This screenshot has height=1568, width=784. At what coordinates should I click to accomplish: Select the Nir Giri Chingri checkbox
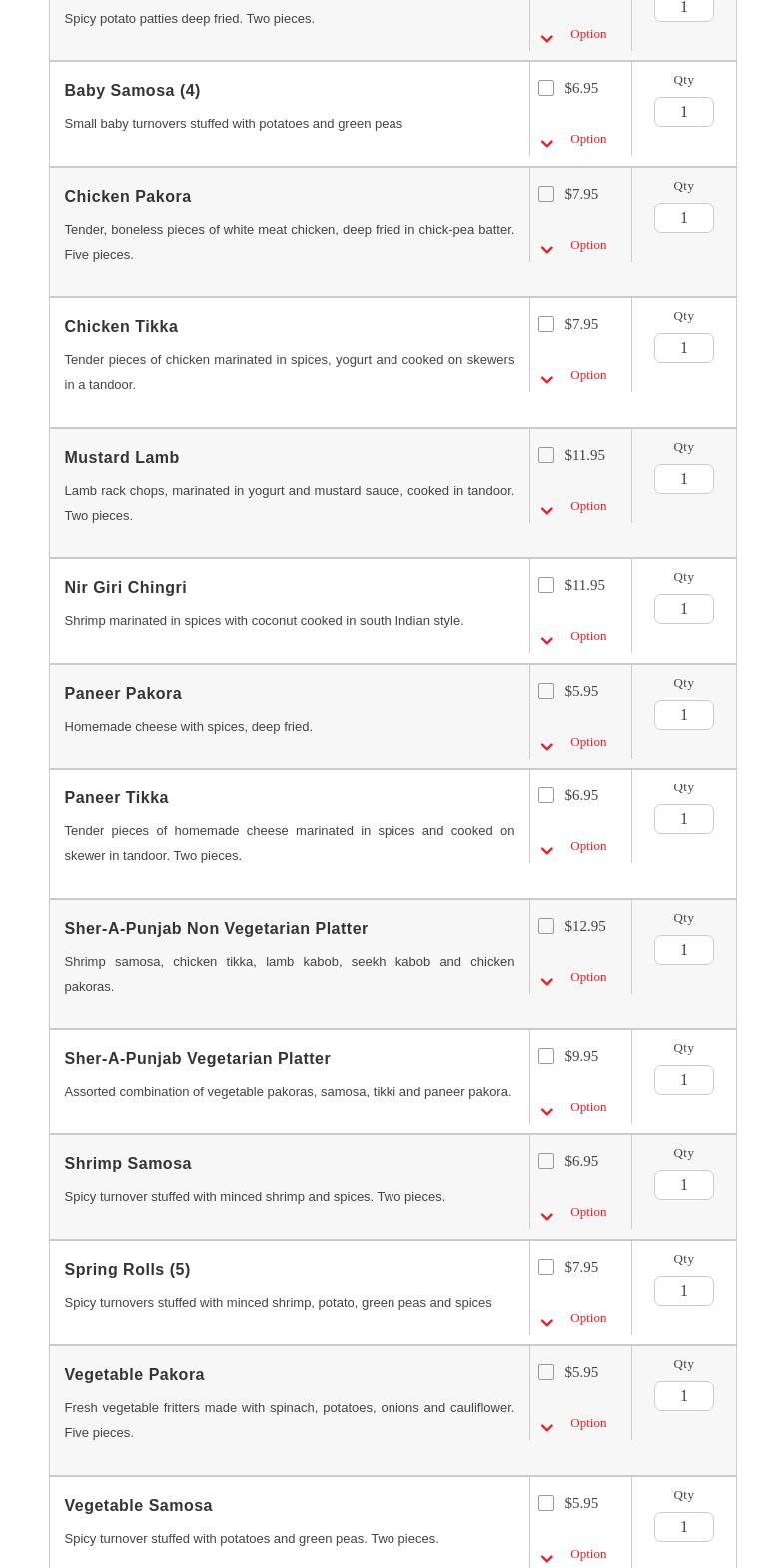pos(546,585)
